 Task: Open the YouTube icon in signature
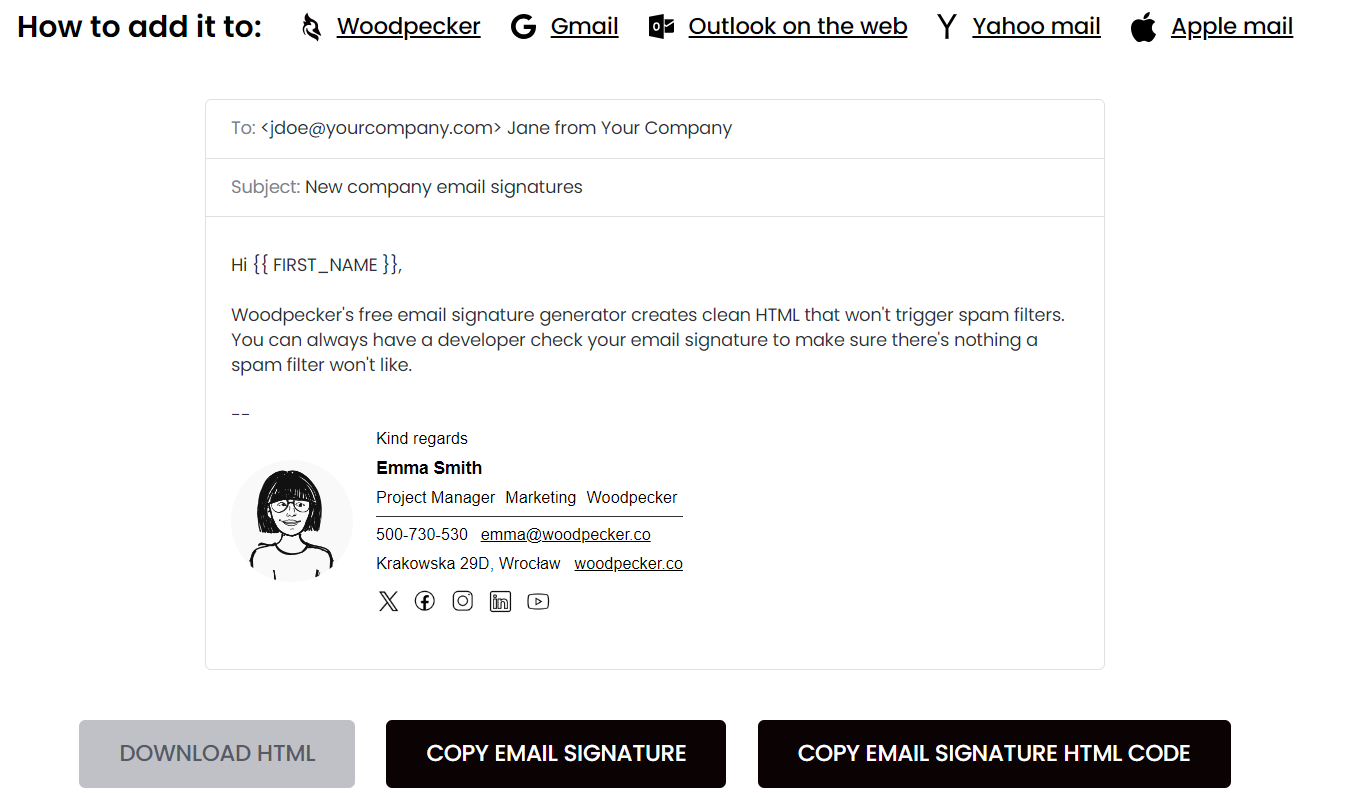(538, 601)
